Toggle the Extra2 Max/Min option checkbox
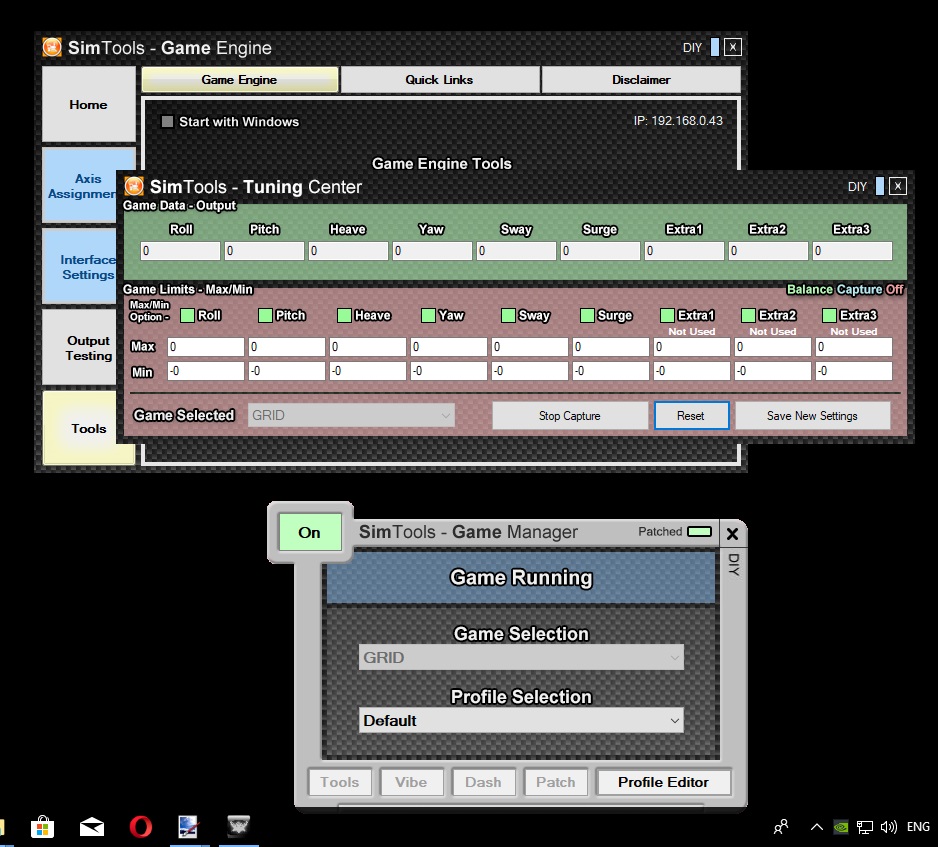The width and height of the screenshot is (938, 847). (748, 315)
